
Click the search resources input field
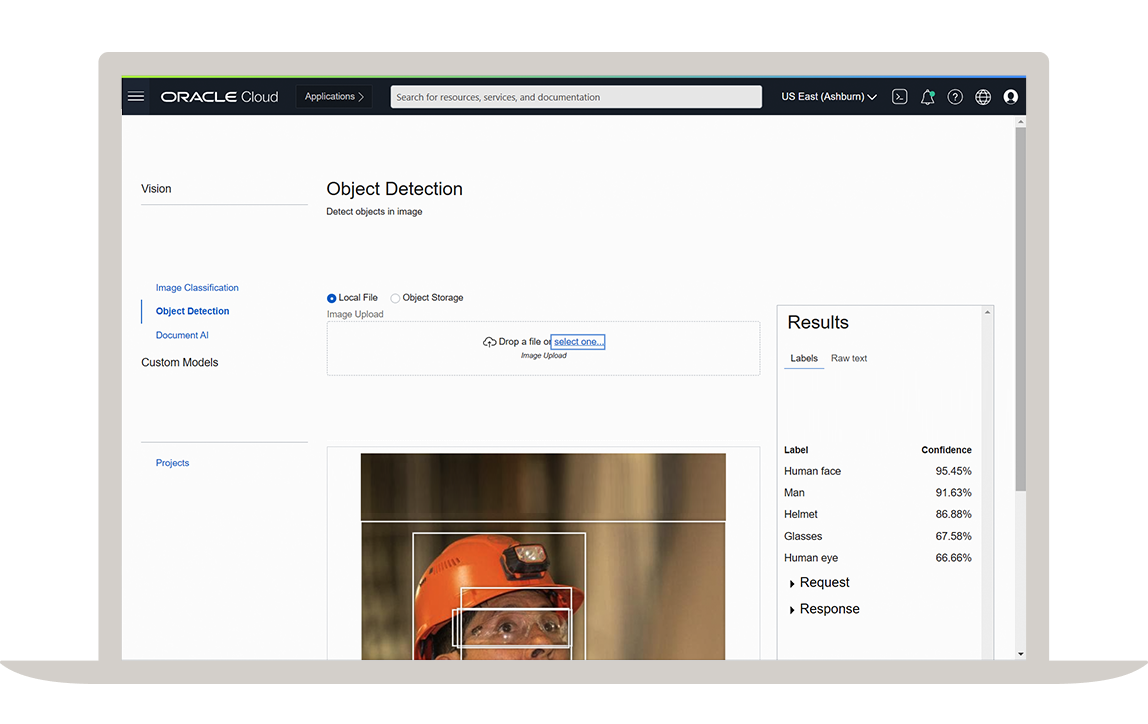coord(575,97)
